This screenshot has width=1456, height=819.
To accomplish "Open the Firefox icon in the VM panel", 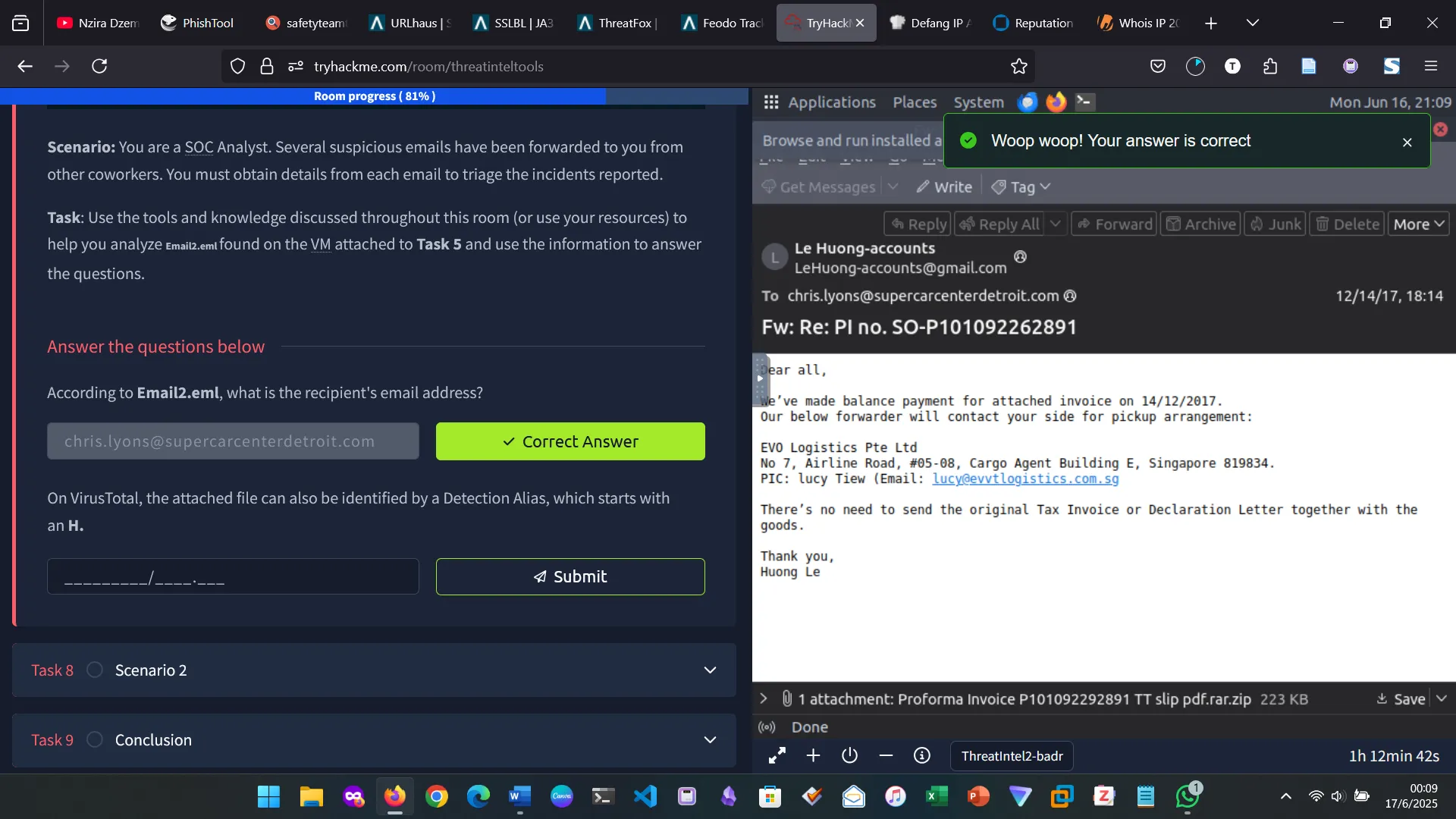I will tap(1056, 102).
